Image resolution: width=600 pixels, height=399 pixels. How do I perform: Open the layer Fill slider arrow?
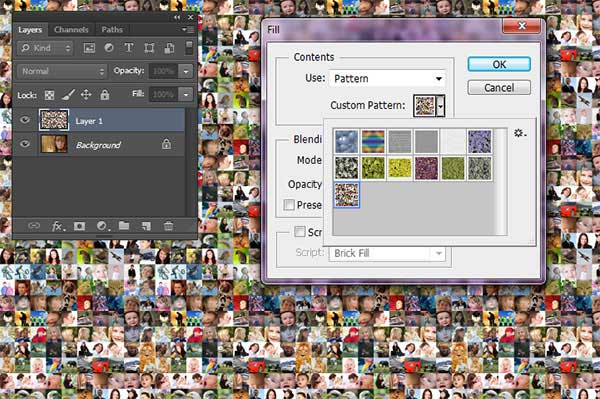coord(186,94)
